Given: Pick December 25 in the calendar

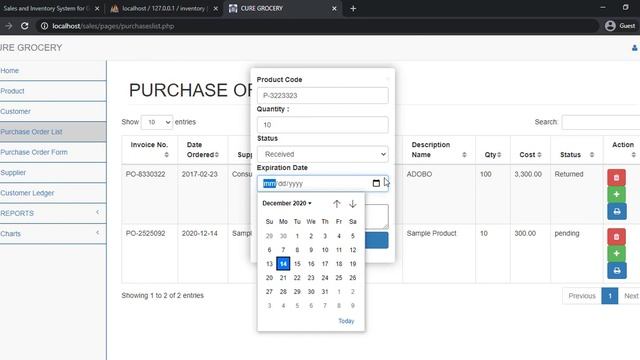Looking at the screenshot, I should [x=339, y=278].
